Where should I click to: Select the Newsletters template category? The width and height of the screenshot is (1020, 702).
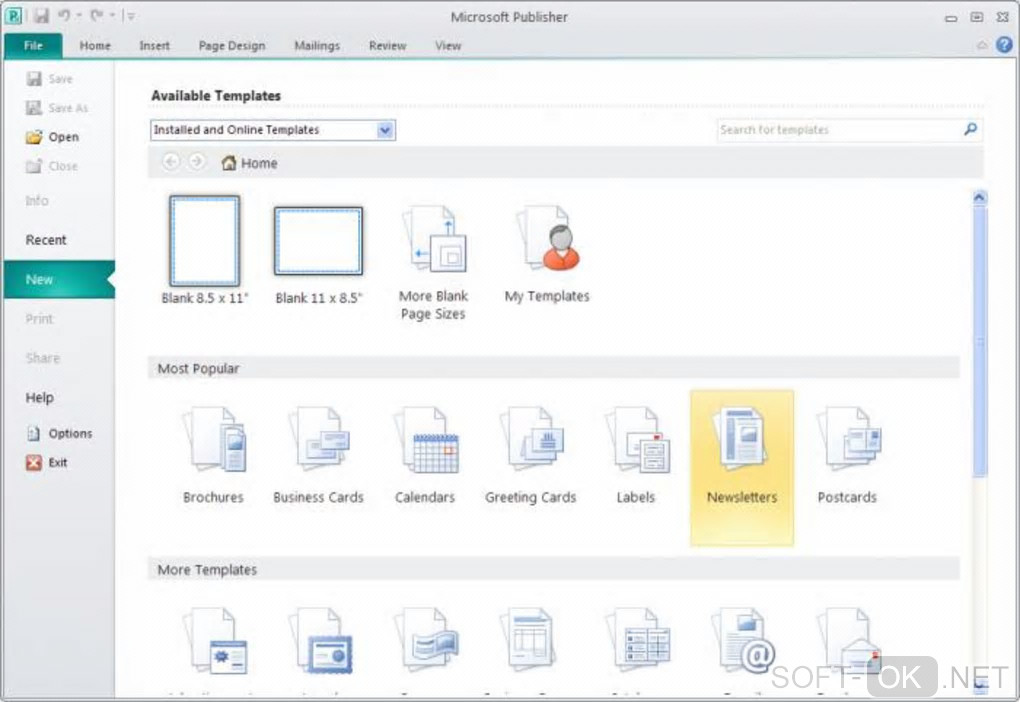742,467
